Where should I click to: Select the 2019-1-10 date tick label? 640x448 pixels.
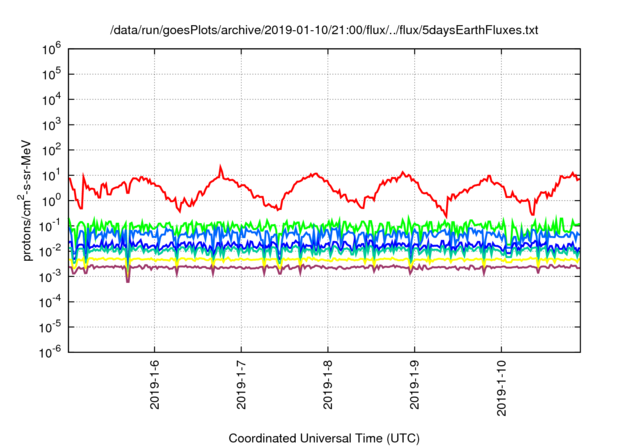tap(501, 388)
